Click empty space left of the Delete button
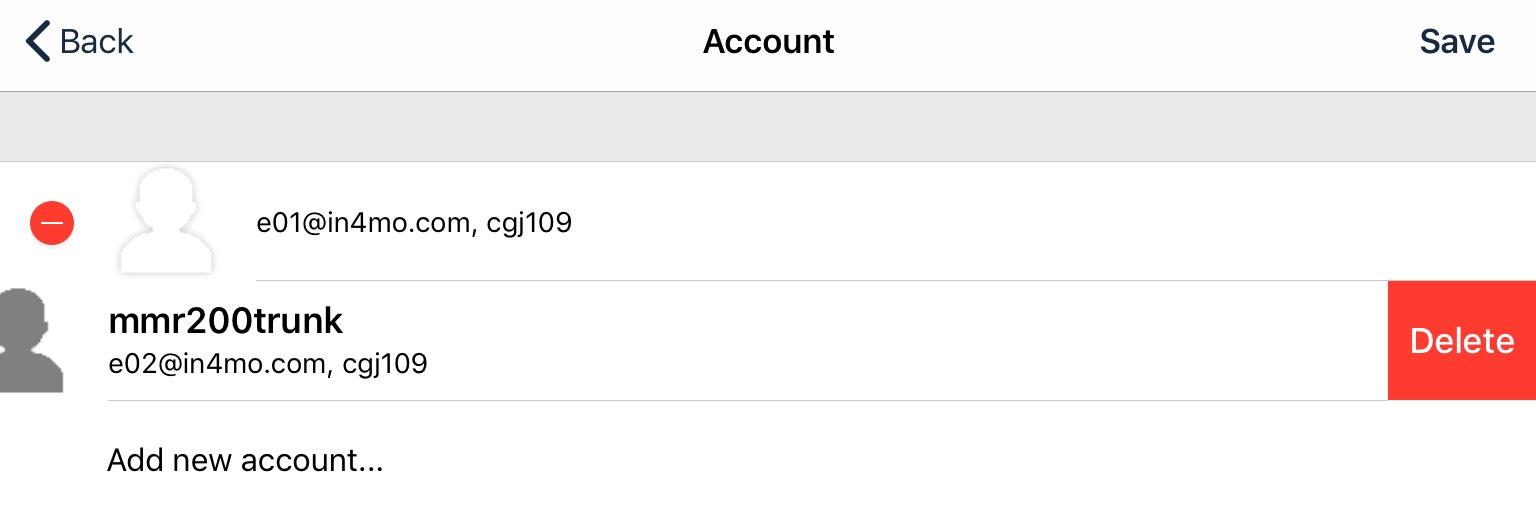1536x519 pixels. tap(900, 341)
